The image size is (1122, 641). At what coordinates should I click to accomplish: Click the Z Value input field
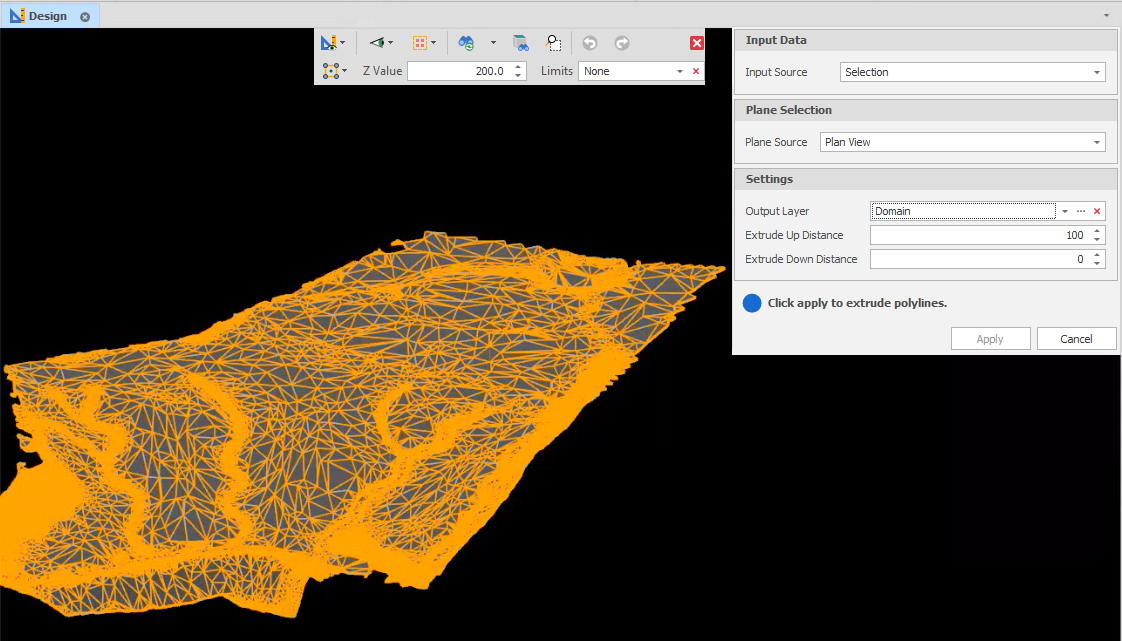(458, 71)
